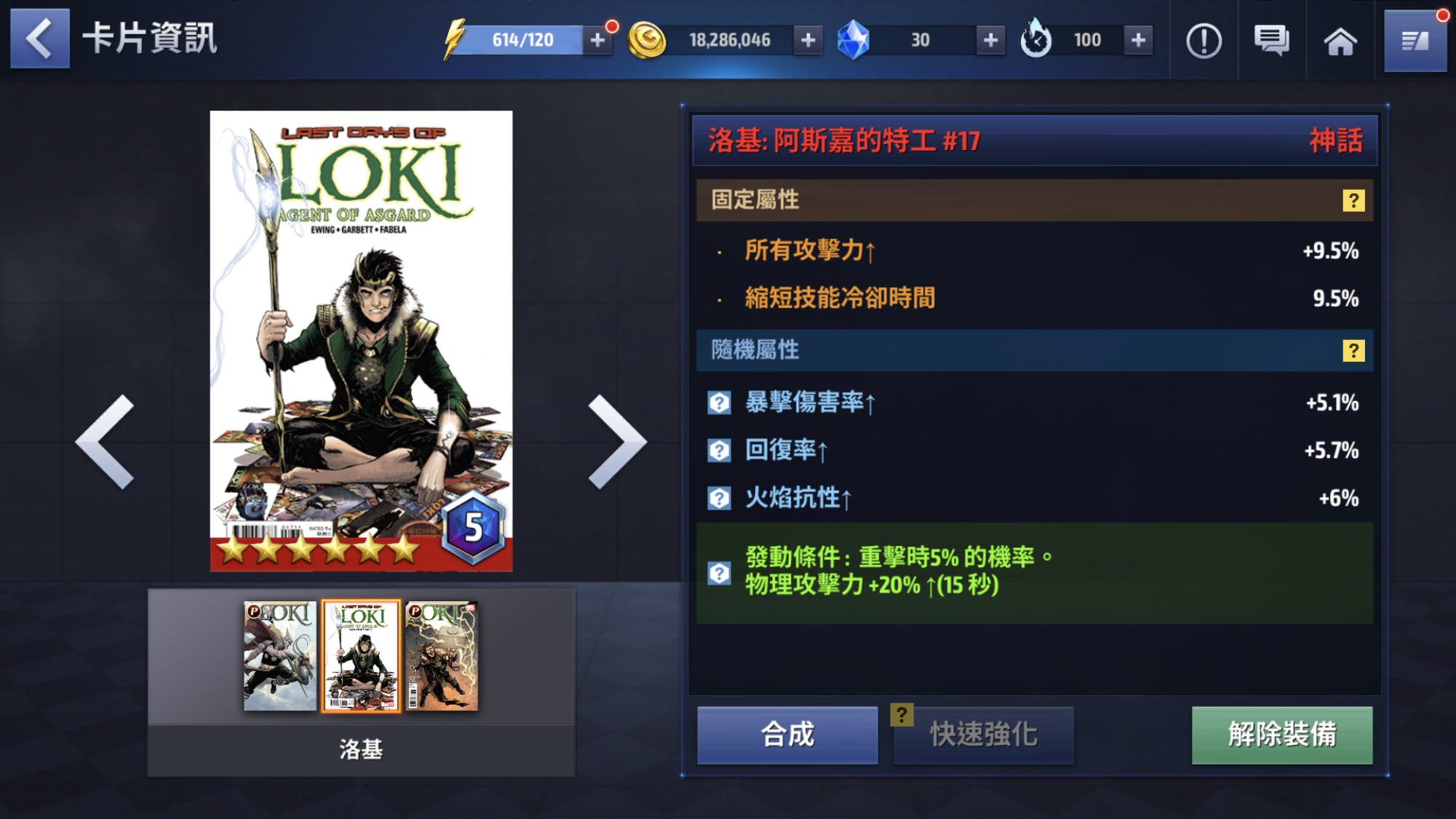This screenshot has width=1456, height=819.
Task: Add clear tickets with plus beside 100
Action: point(1138,40)
